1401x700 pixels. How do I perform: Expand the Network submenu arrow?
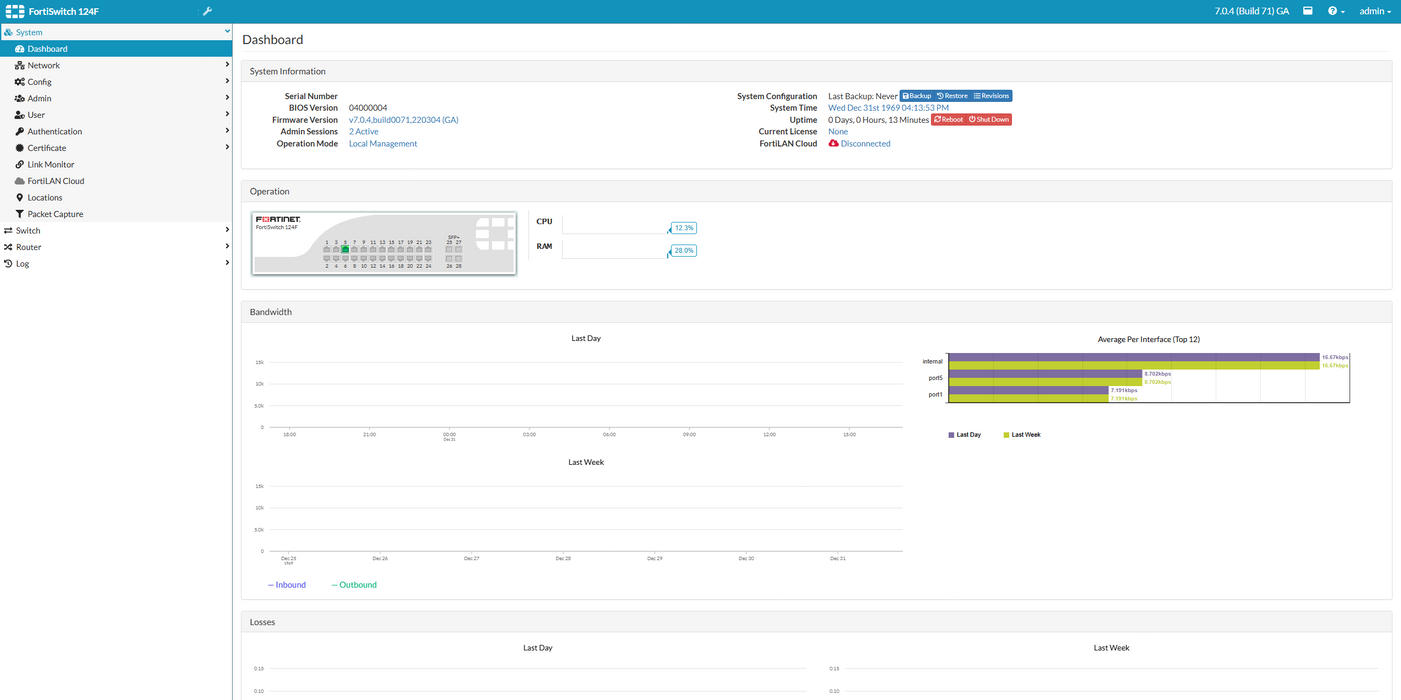(227, 65)
